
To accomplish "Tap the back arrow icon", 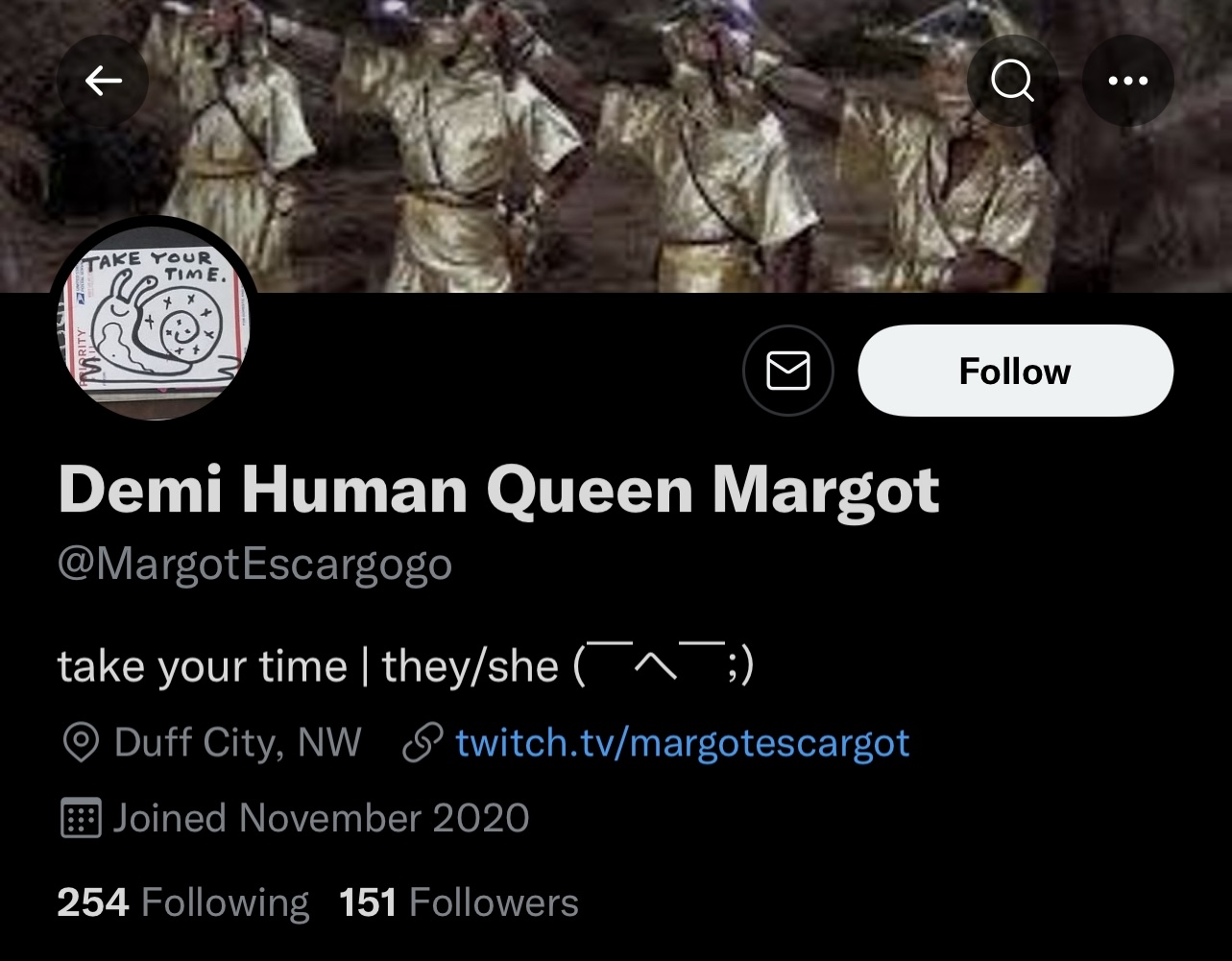I will coord(103,82).
